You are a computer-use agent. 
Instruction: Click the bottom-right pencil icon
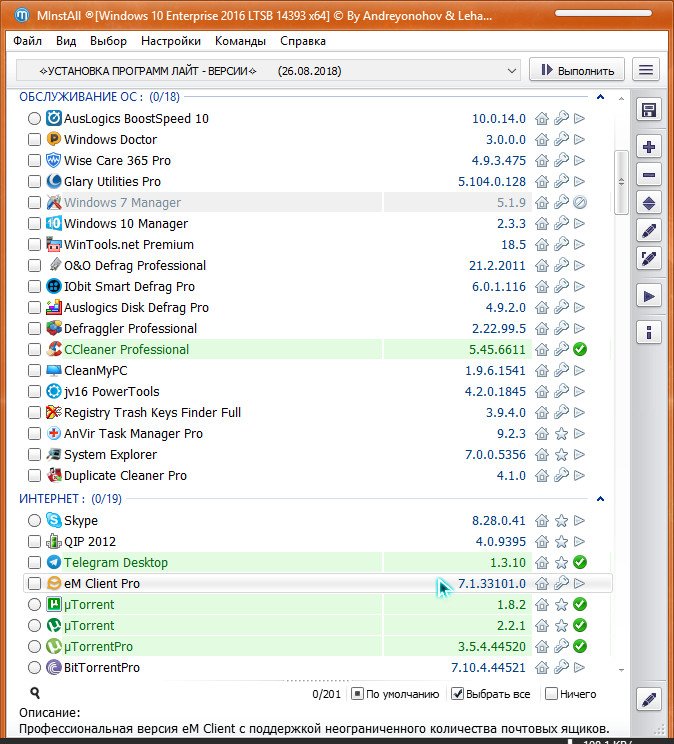tap(648, 699)
